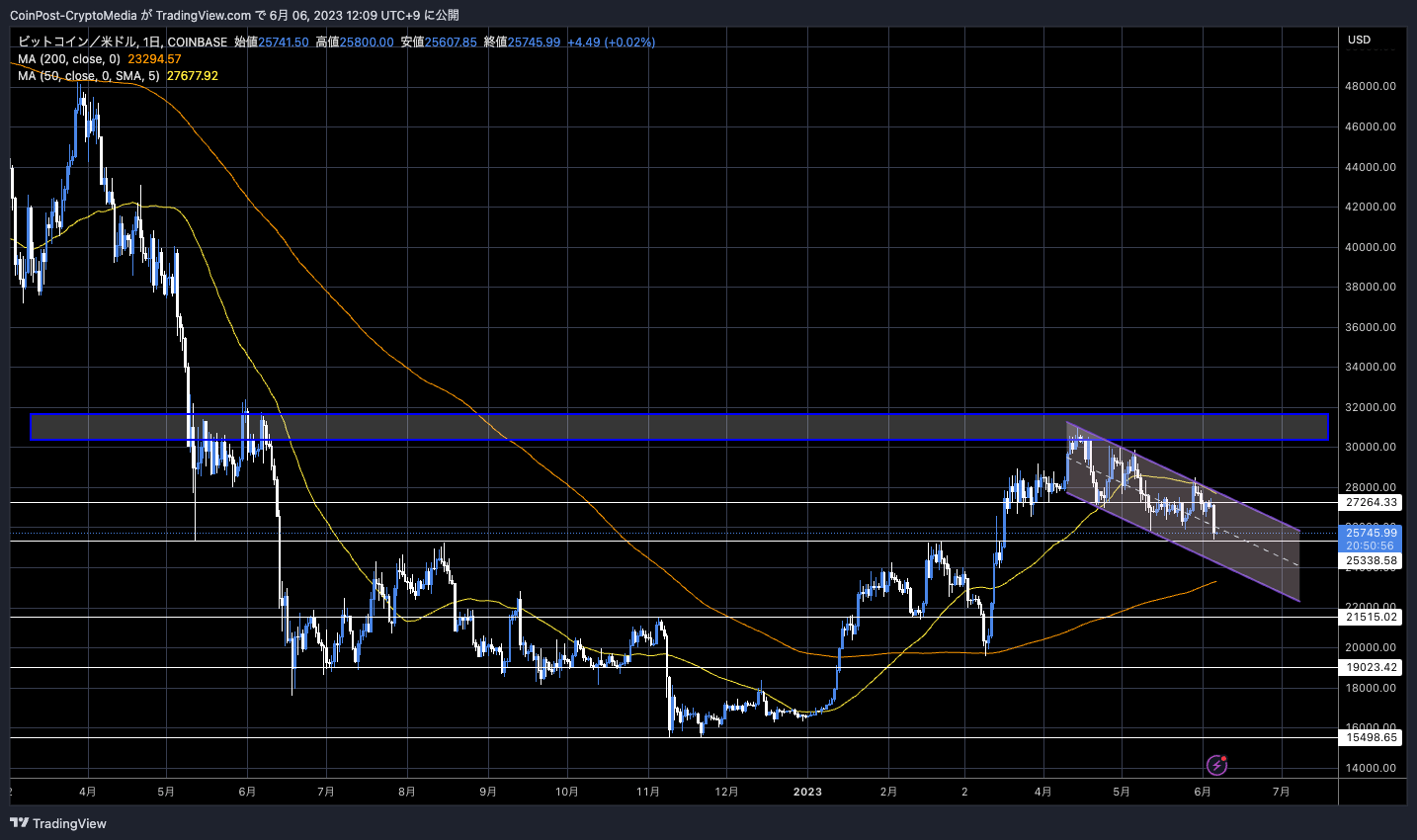Click the ビットコイン／米ドル symbol title
The image size is (1417, 840).
78,42
